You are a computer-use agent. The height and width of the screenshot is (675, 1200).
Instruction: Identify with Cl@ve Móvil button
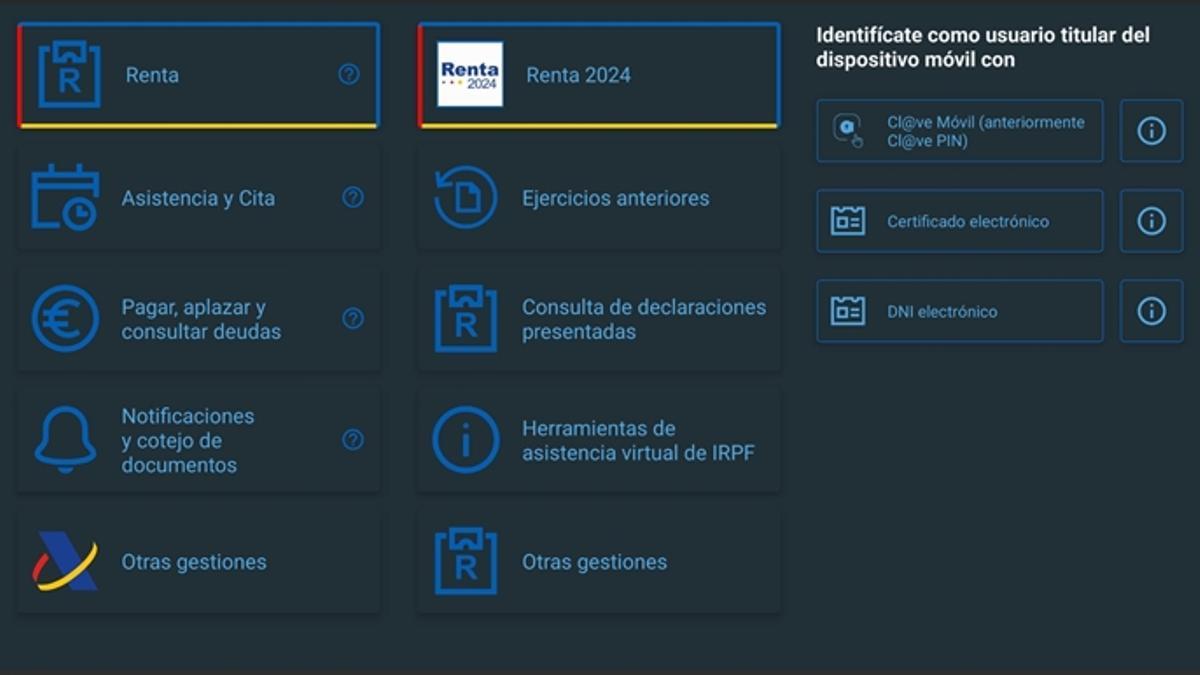[960, 131]
